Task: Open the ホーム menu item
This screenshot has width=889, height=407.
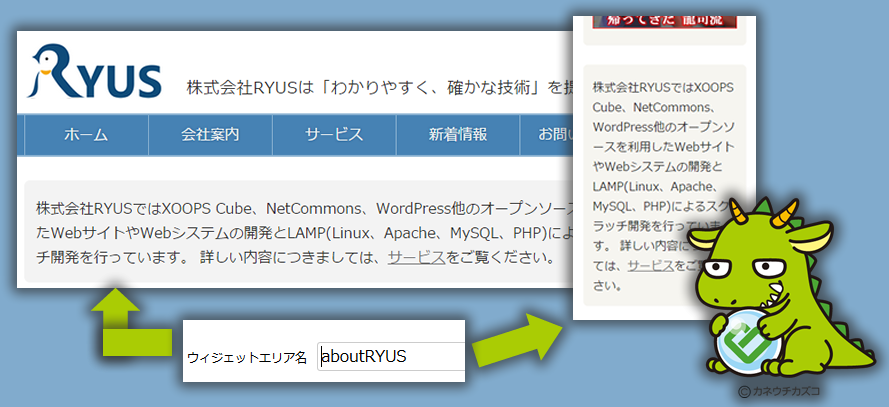Action: pos(86,135)
